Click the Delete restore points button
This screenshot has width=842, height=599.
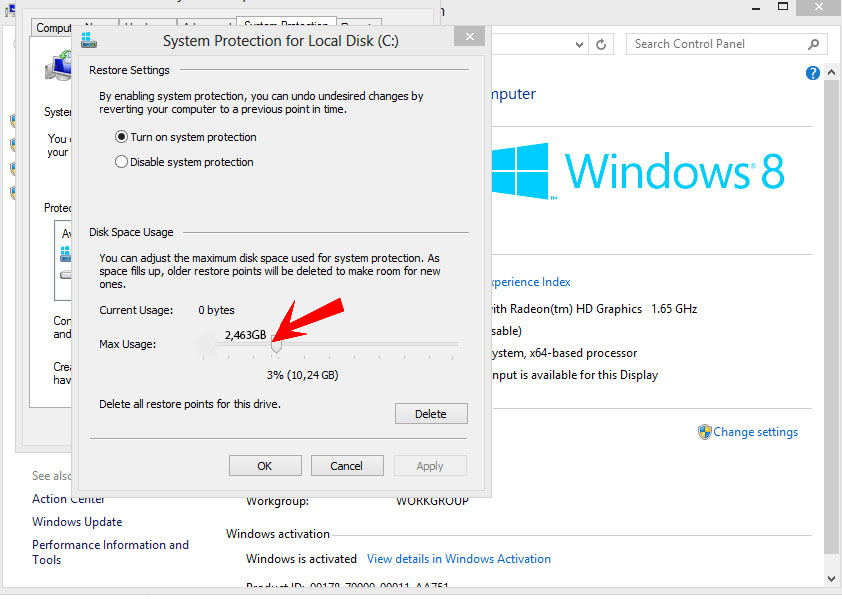pos(431,414)
